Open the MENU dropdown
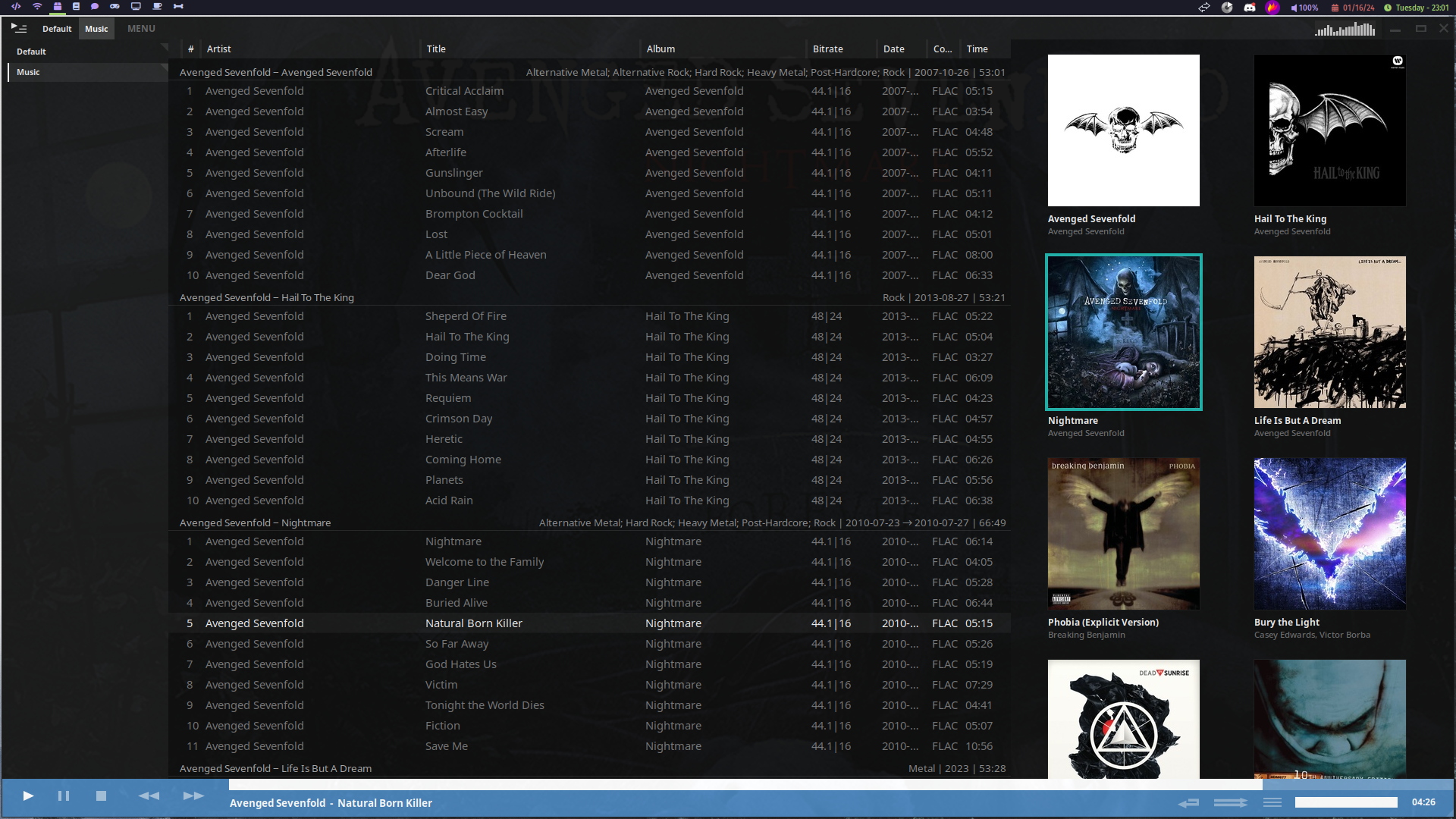1456x819 pixels. (141, 28)
